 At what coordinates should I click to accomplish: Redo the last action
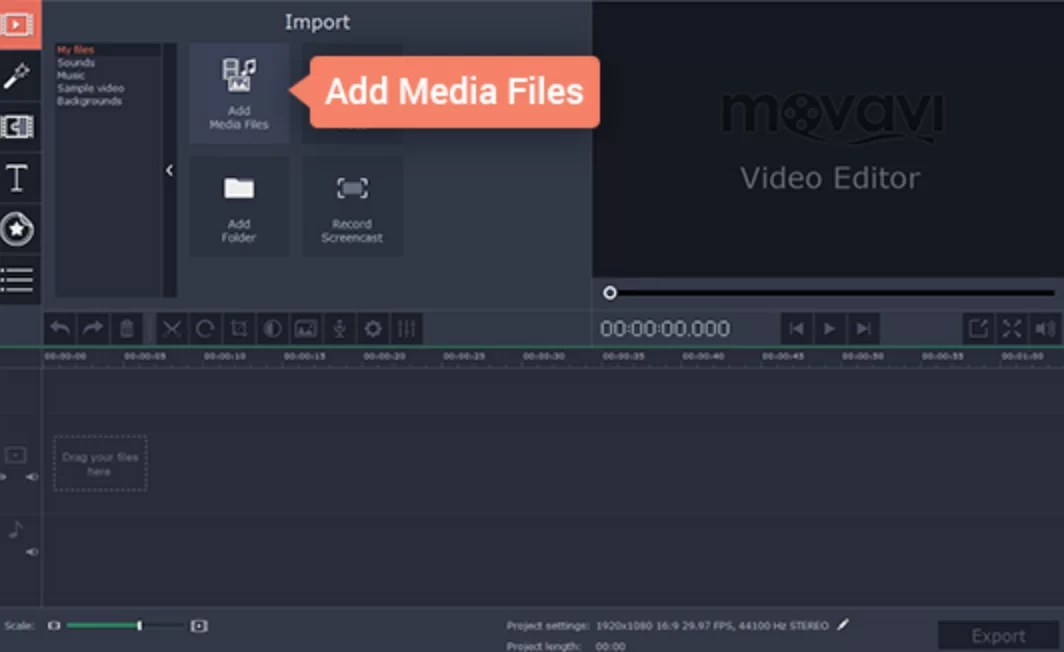point(93,329)
